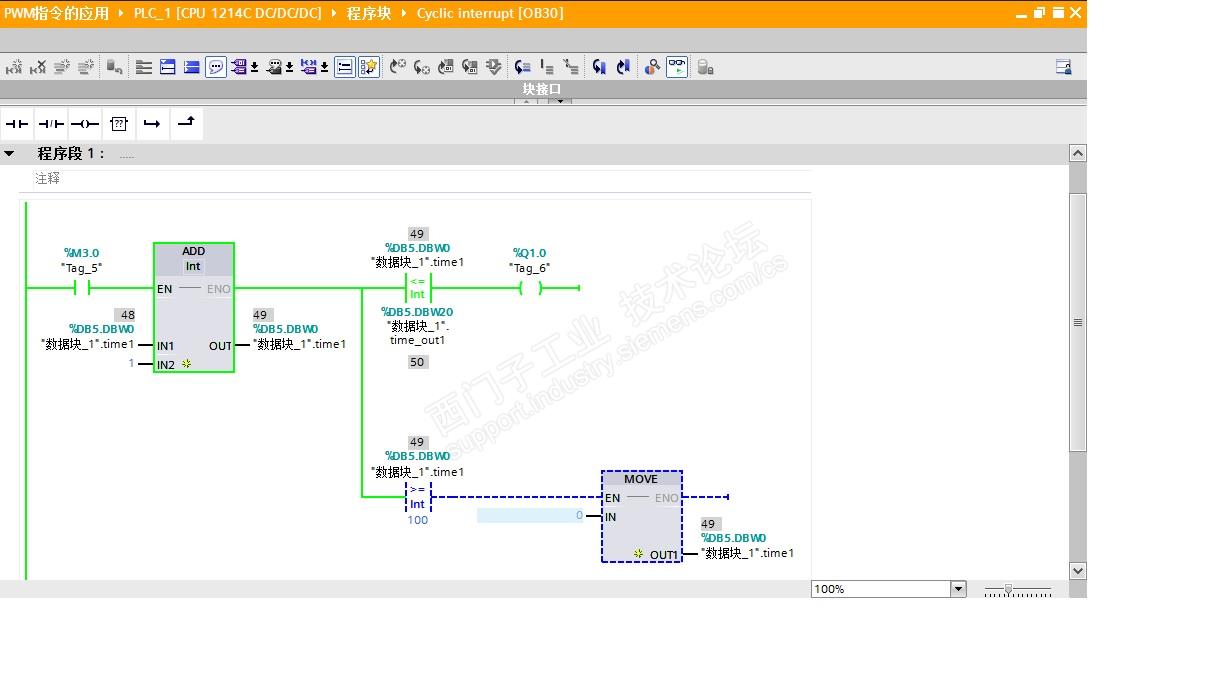Click the Close all networks icon

[168, 67]
